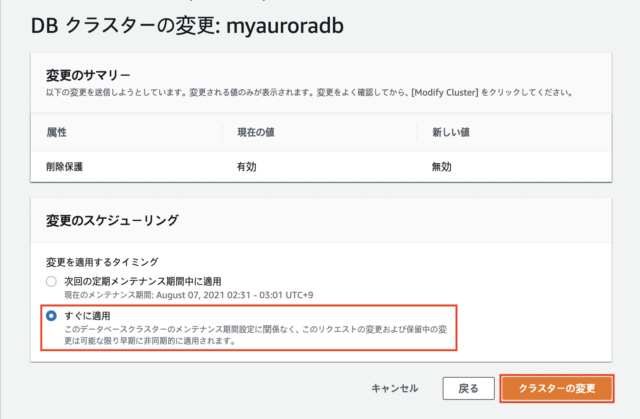This screenshot has height=419, width=640.
Task: Select apply during next scheduled maintenance window
Action: click(x=51, y=282)
